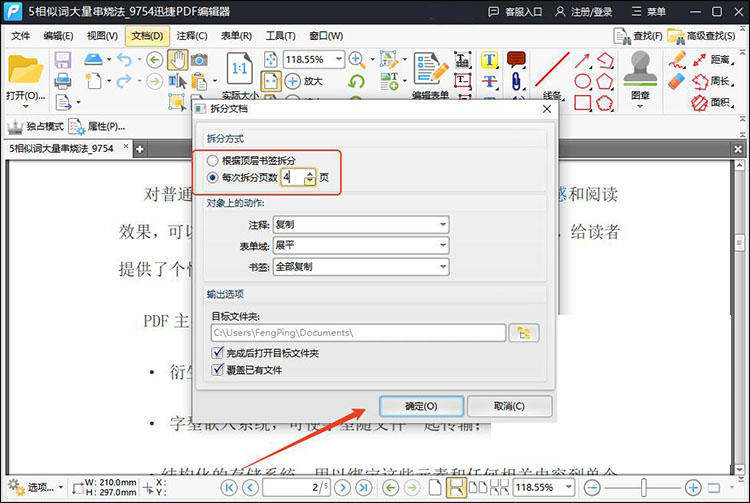Screen dimensions: 750x503
Task: Select the Hand tool in toolbar
Action: 178,60
